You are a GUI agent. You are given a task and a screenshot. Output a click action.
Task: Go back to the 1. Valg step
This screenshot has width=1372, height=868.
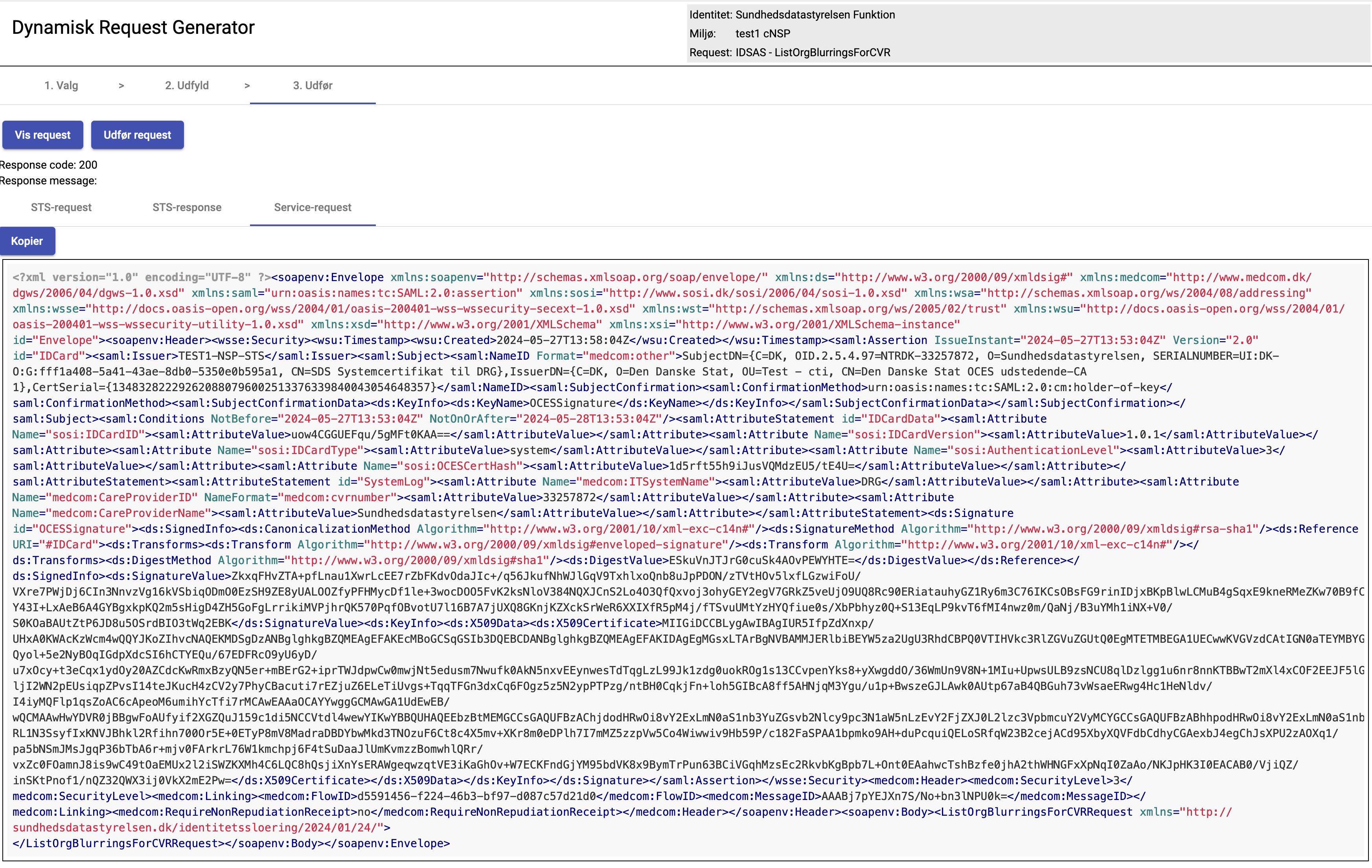click(62, 85)
